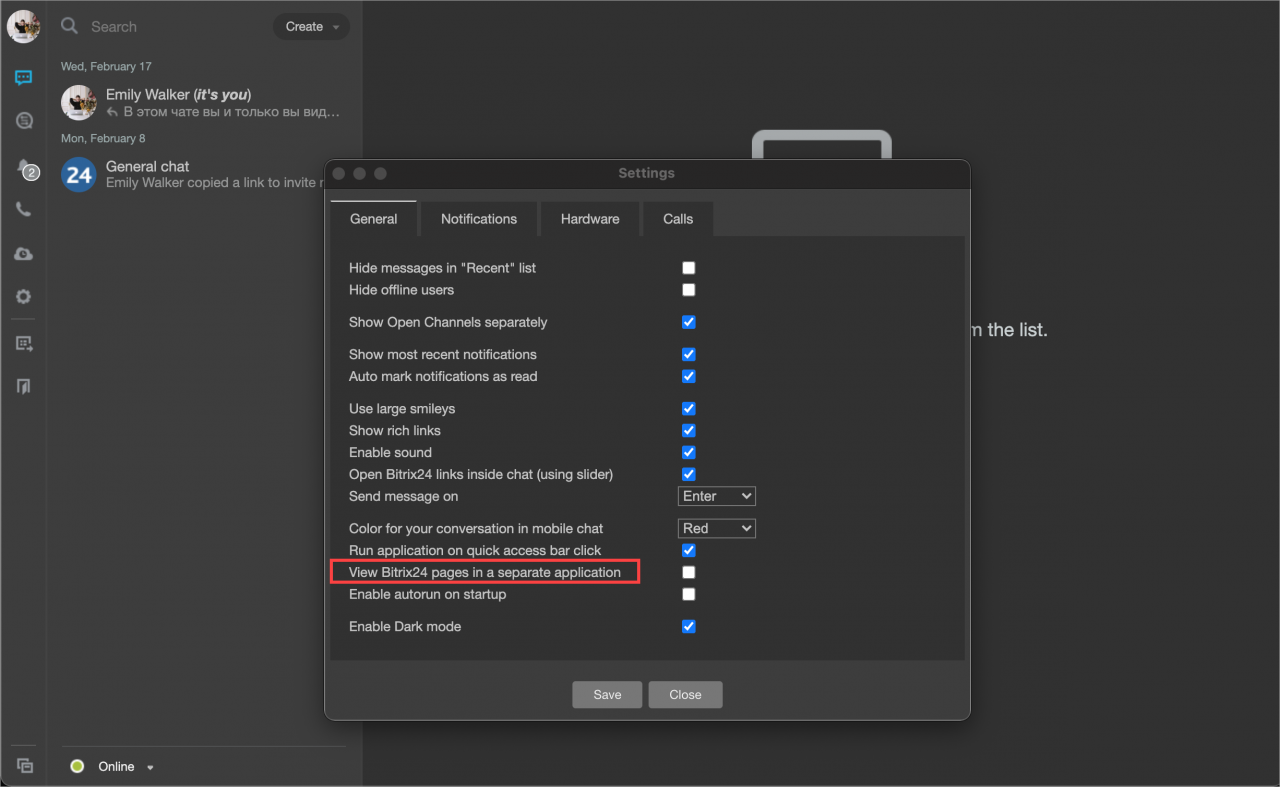This screenshot has width=1280, height=787.
Task: Open the Emily Walker chat row
Action: click(x=205, y=102)
